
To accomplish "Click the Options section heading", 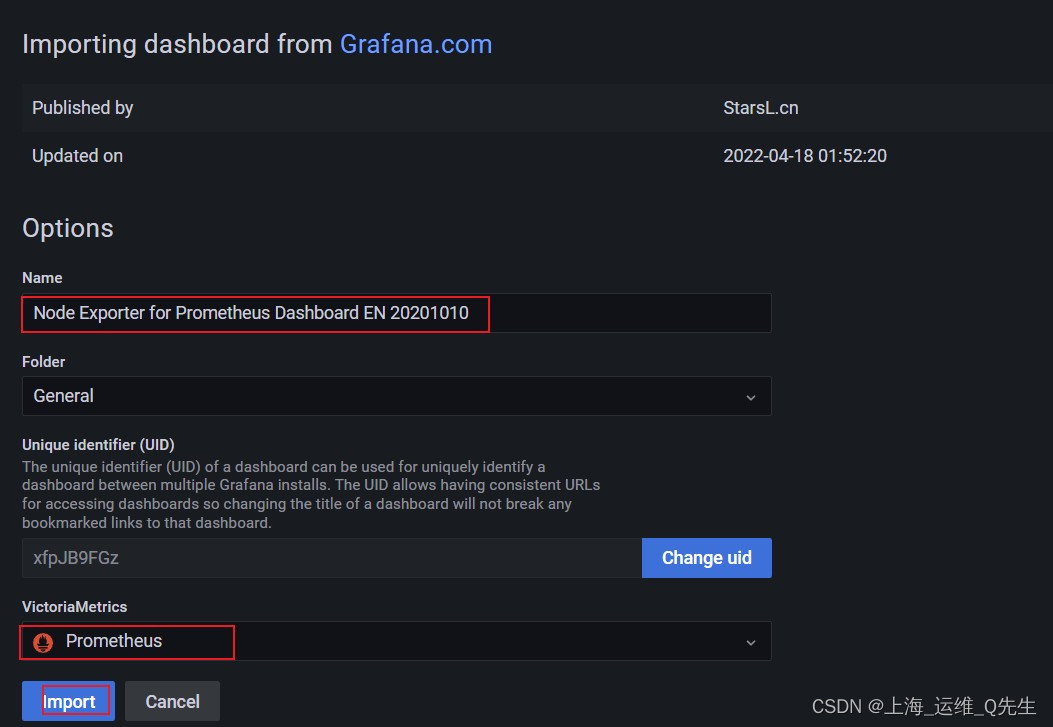I will 68,228.
